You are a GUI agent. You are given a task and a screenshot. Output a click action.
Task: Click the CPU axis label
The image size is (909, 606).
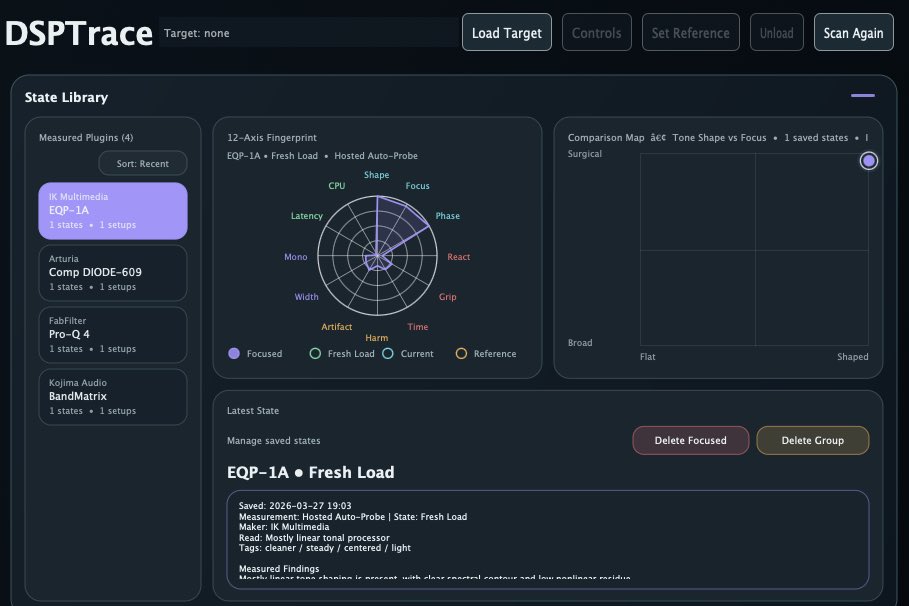pos(337,186)
